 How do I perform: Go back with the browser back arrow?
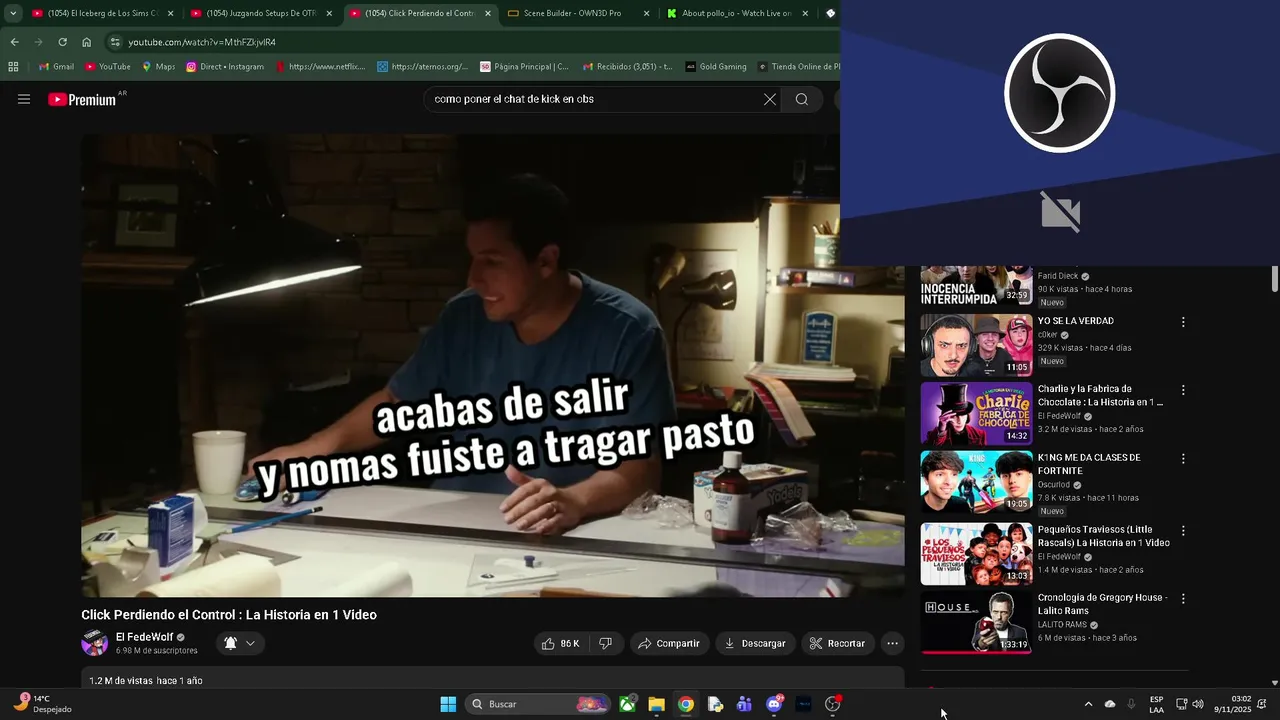[14, 42]
